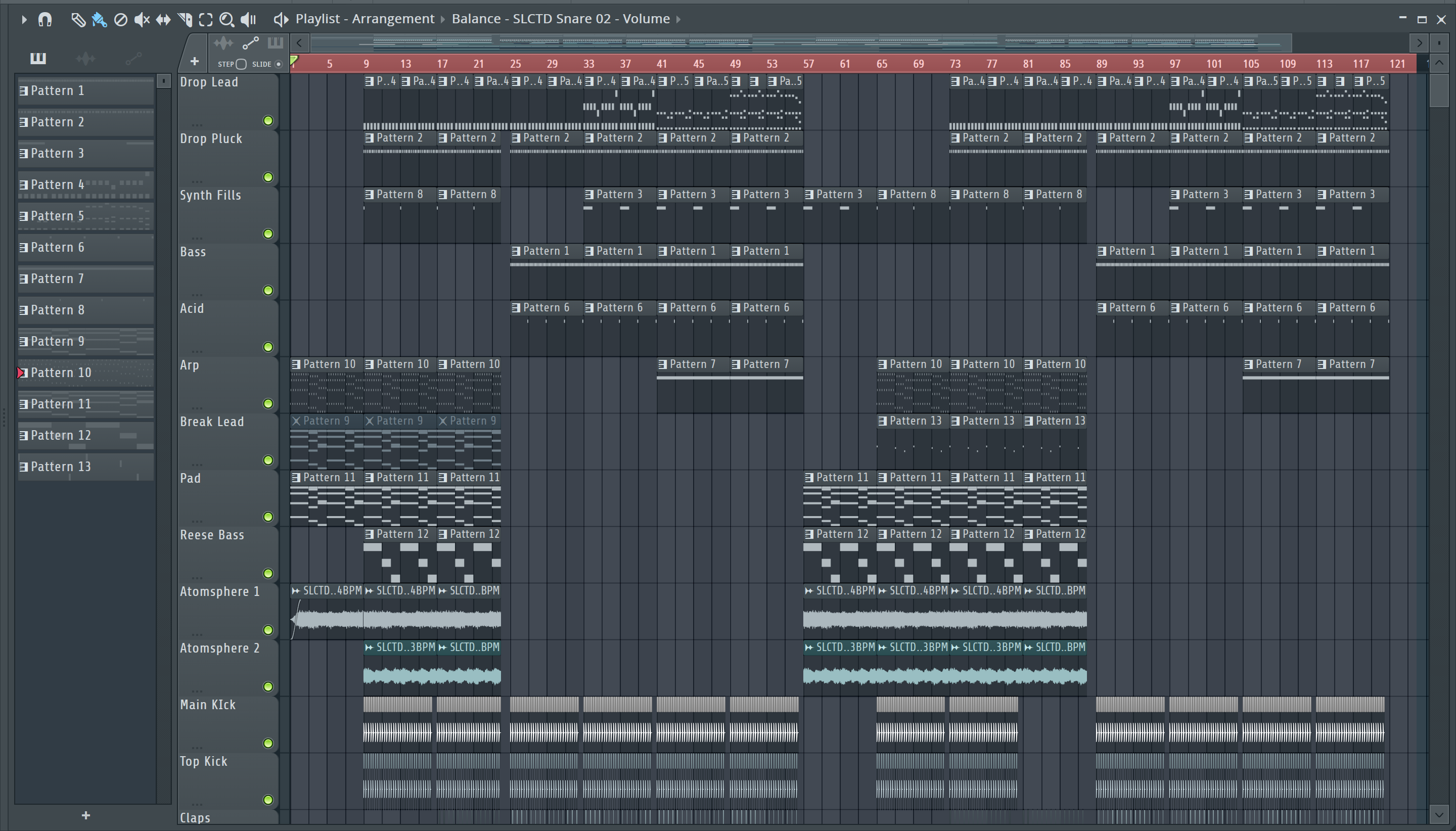Viewport: 1456px width, 831px height.
Task: Select the Main KIck track header
Action: click(x=227, y=724)
